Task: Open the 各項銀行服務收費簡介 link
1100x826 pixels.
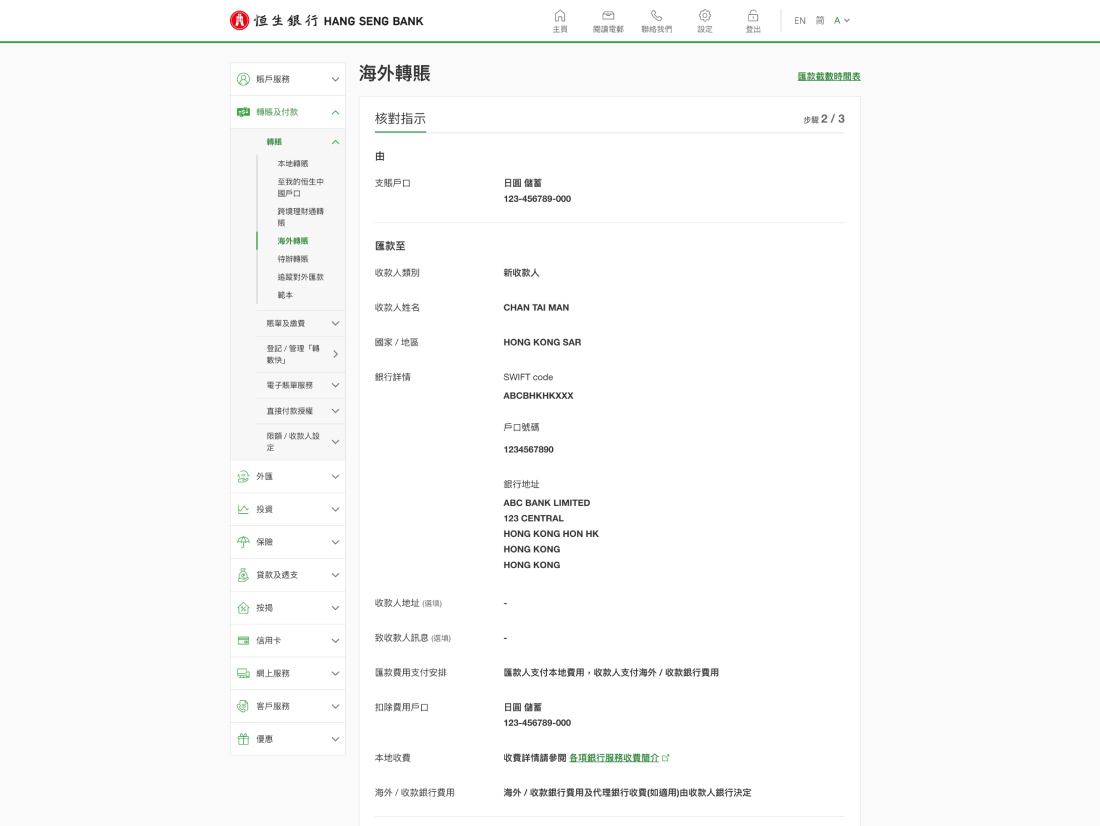Action: coord(614,758)
